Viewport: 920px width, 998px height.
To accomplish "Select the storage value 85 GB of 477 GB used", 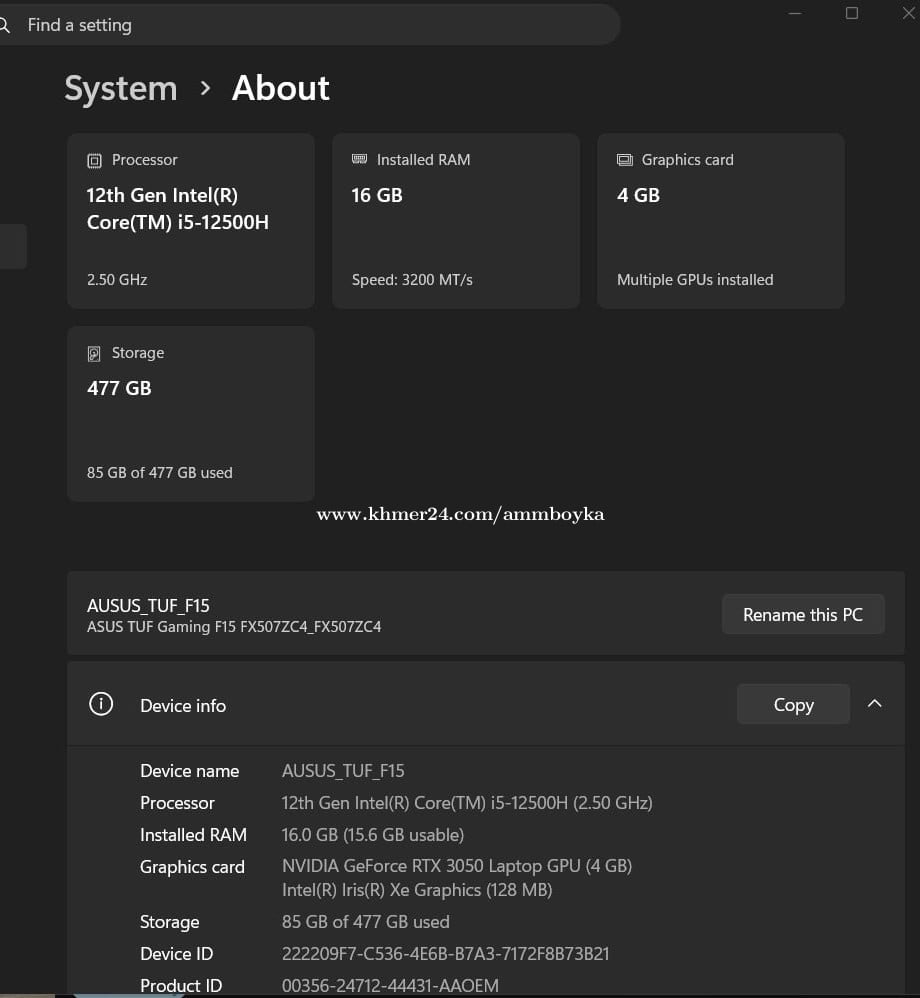I will tap(365, 922).
